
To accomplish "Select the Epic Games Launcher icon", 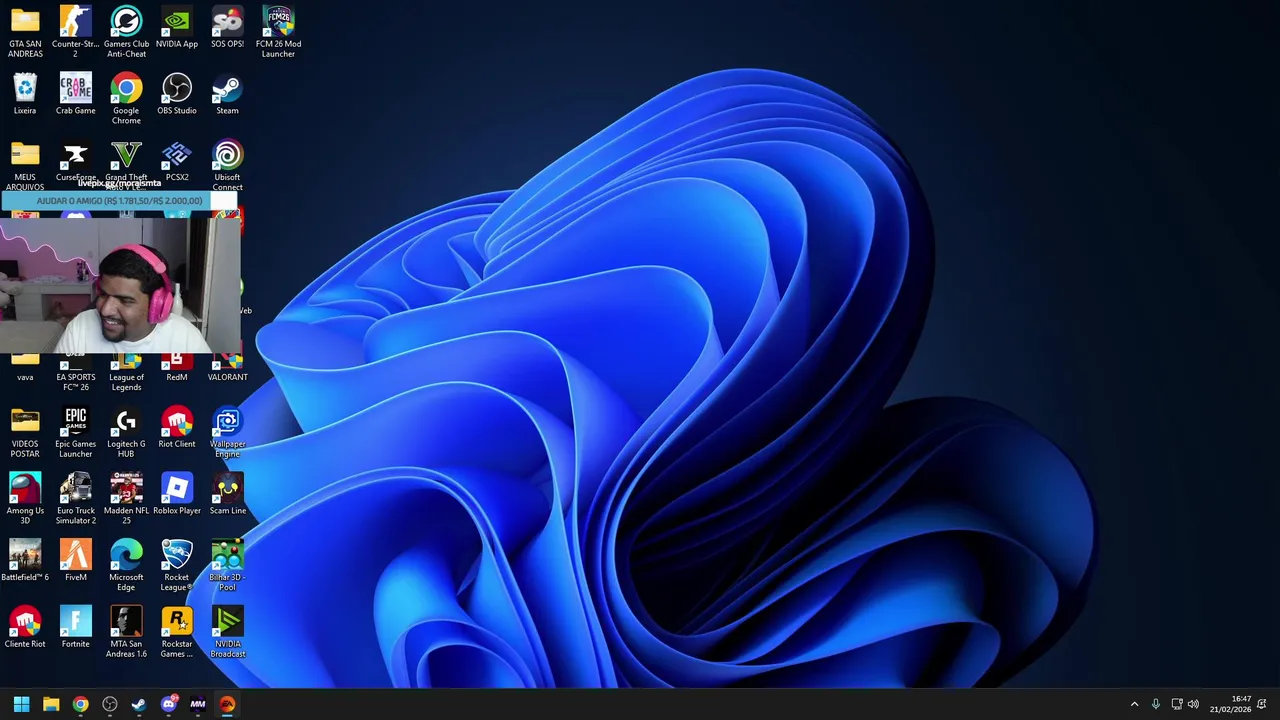I will click(x=76, y=432).
